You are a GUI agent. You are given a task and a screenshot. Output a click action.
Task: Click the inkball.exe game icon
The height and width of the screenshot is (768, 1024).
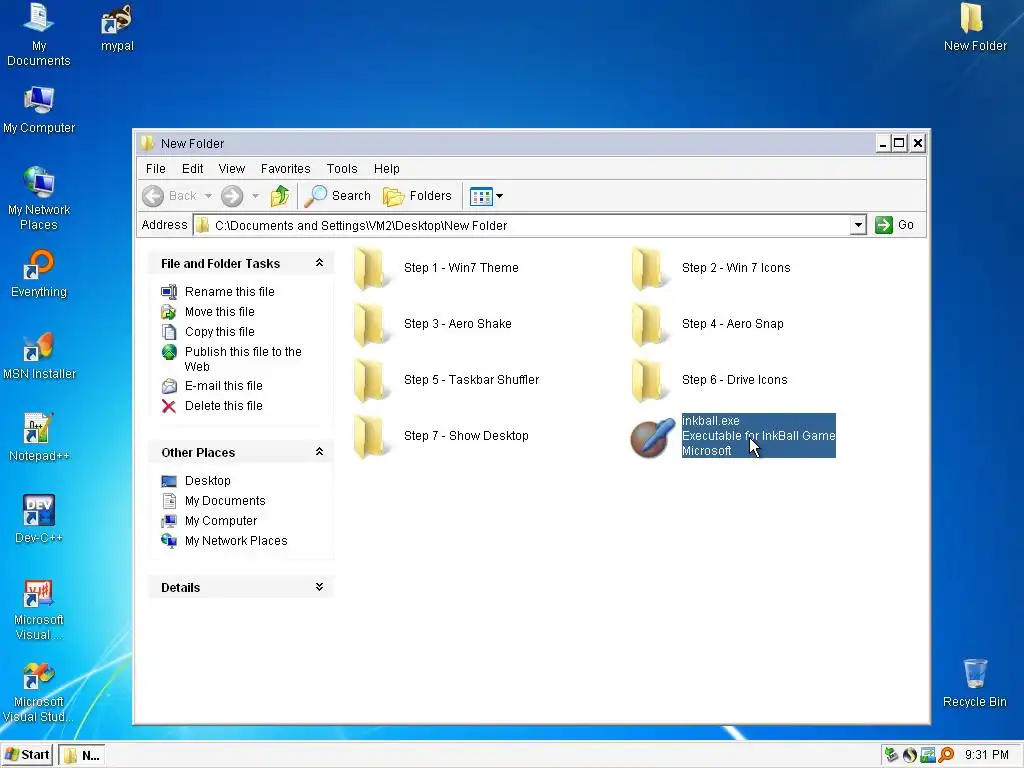pos(652,437)
